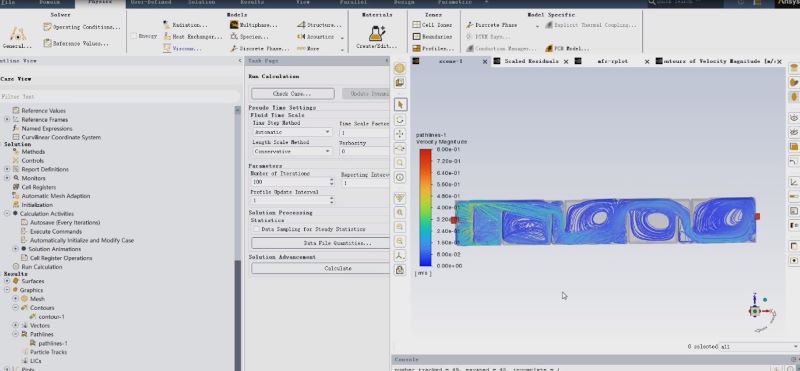Open Cell Zones in Zones group
The width and height of the screenshot is (800, 371).
[x=432, y=24]
